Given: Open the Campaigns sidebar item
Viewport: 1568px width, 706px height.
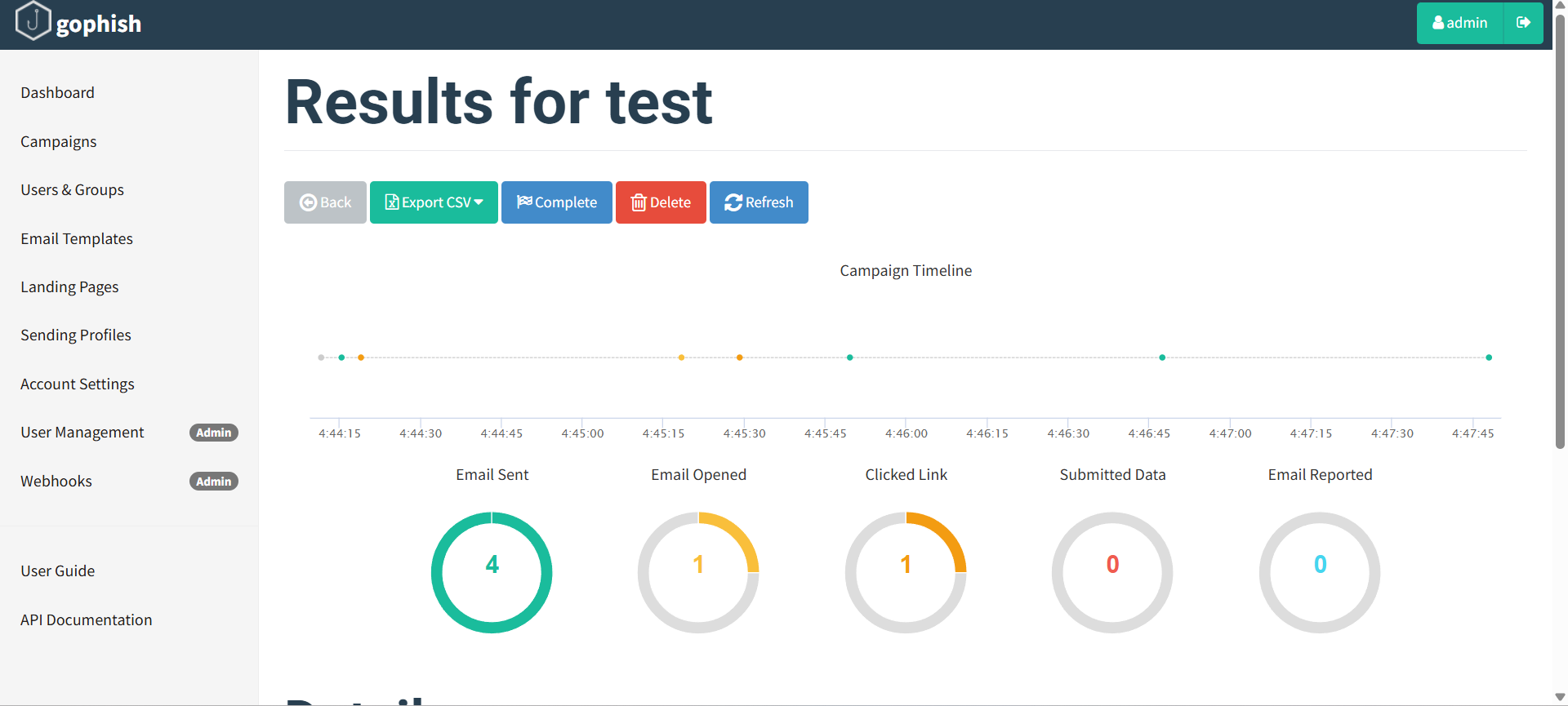Looking at the screenshot, I should point(59,141).
